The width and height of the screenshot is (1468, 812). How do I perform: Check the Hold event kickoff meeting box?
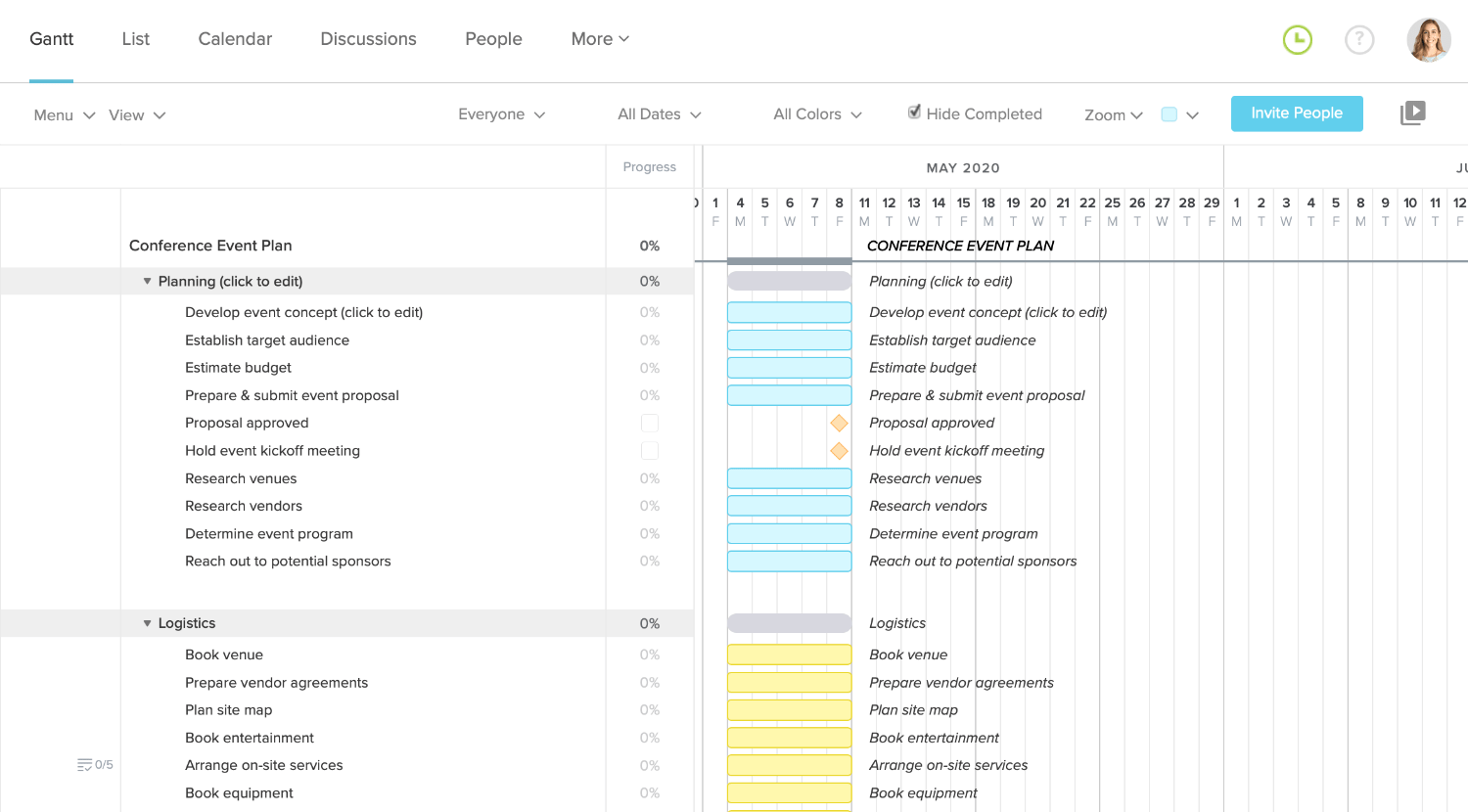click(x=650, y=451)
